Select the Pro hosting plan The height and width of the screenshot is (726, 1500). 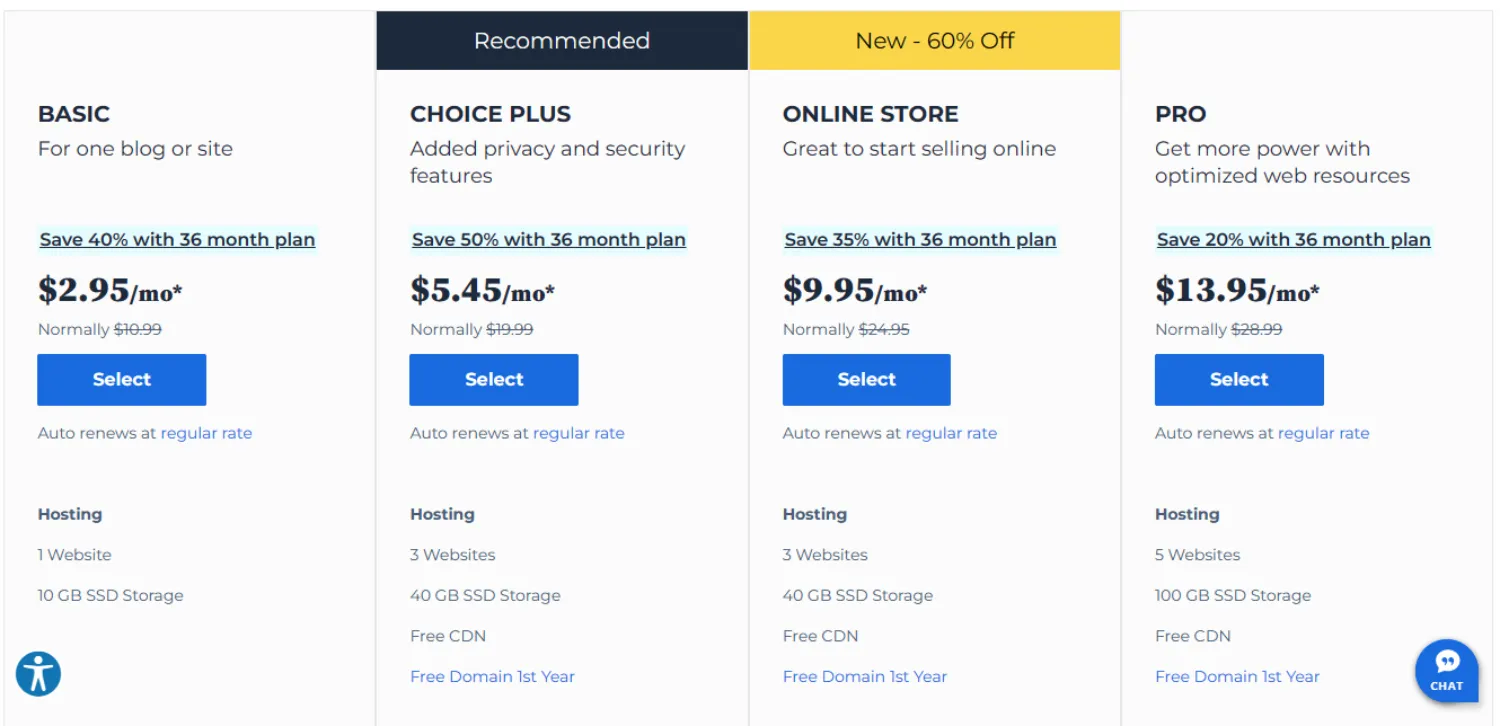pos(1239,379)
